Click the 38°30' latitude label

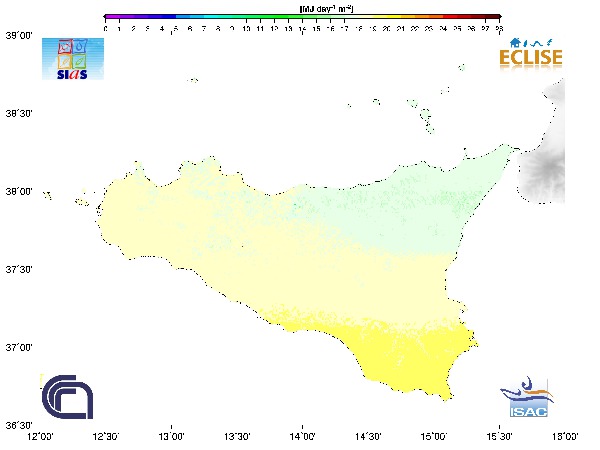[18, 114]
